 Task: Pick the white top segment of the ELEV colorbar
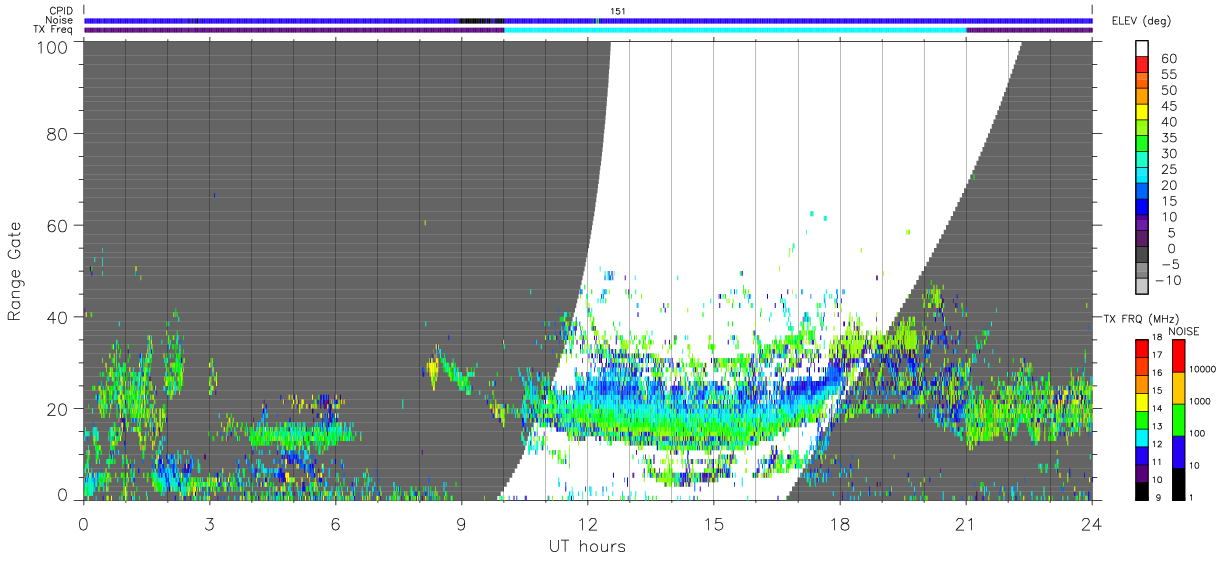(1142, 49)
